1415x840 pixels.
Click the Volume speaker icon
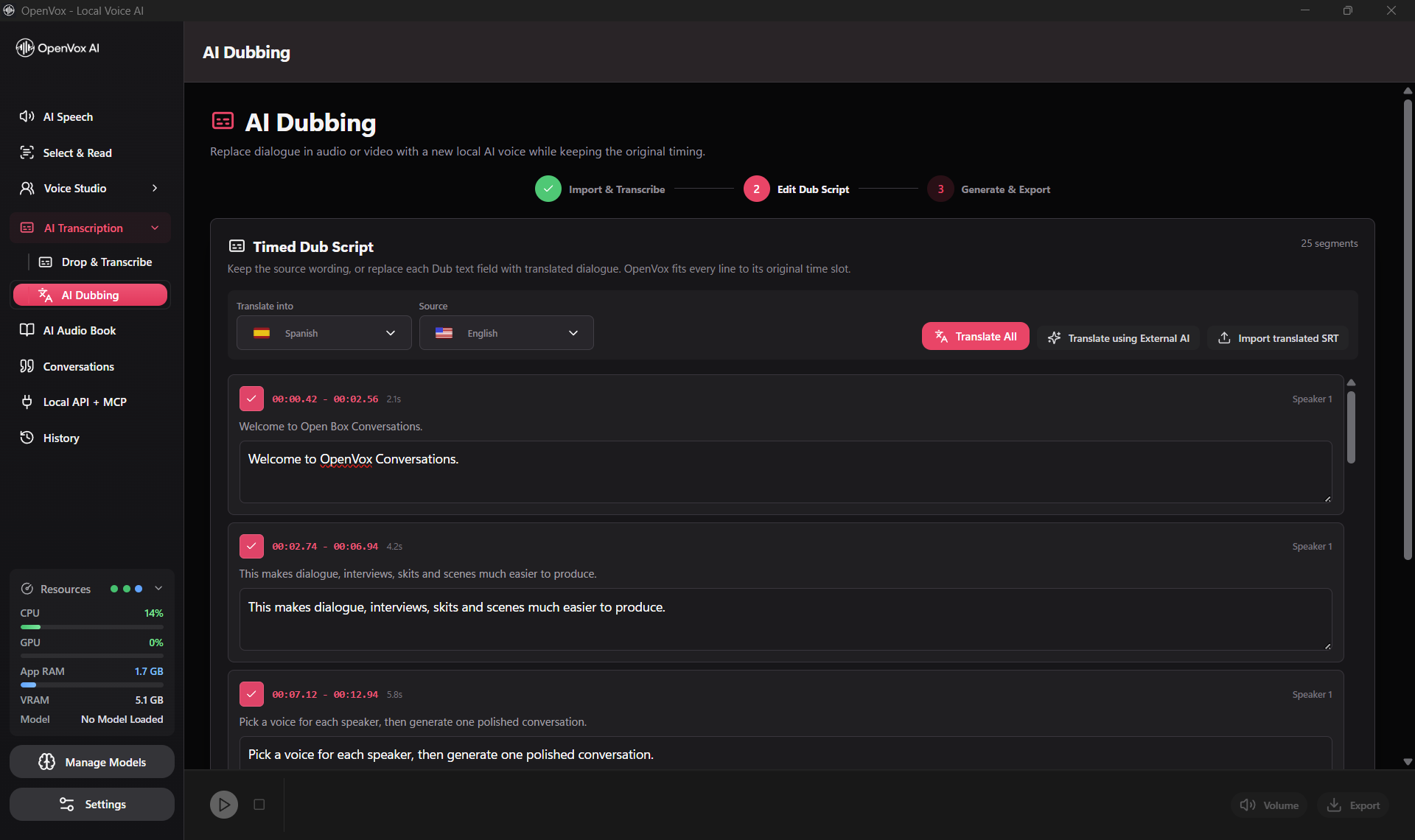[x=1248, y=805]
